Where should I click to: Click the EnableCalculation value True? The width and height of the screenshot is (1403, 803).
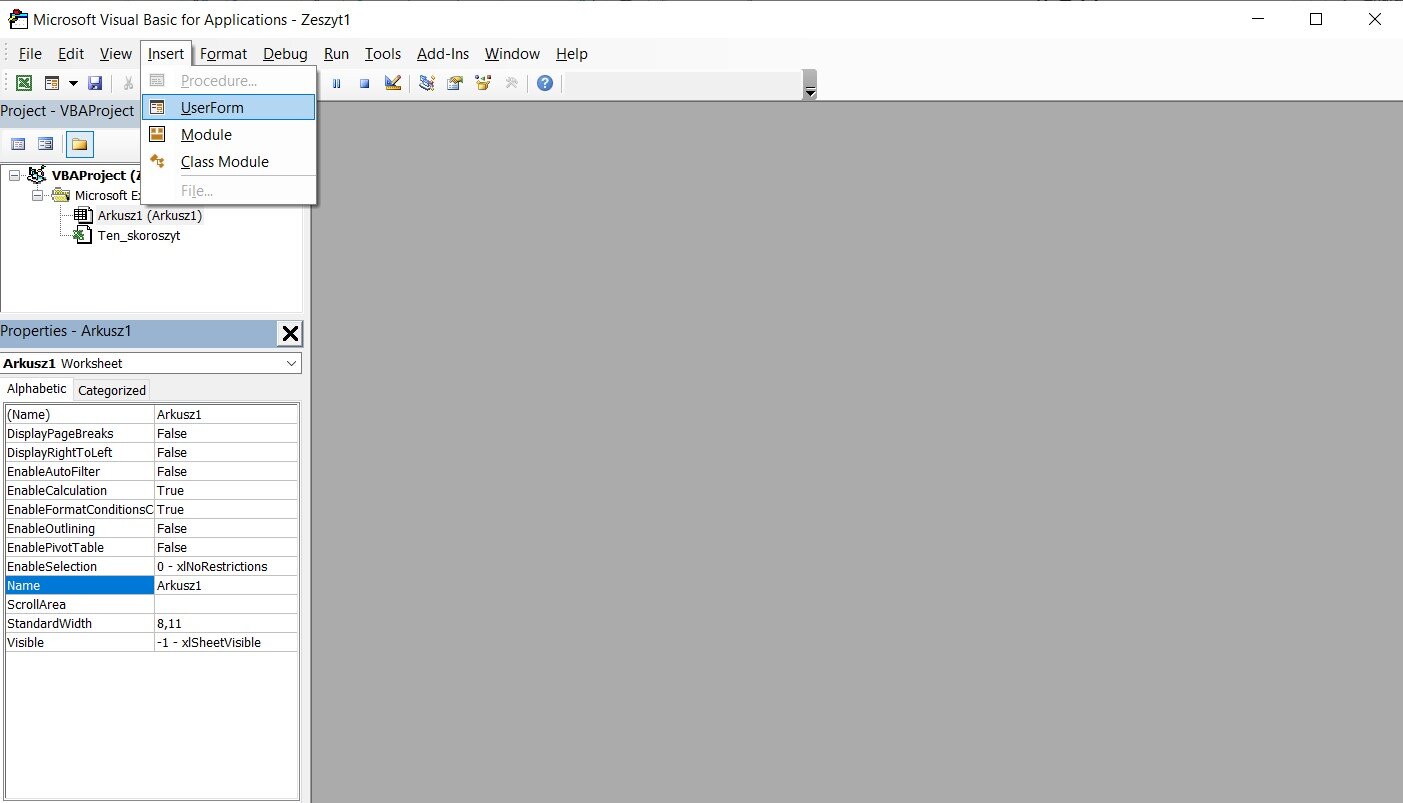[226, 490]
